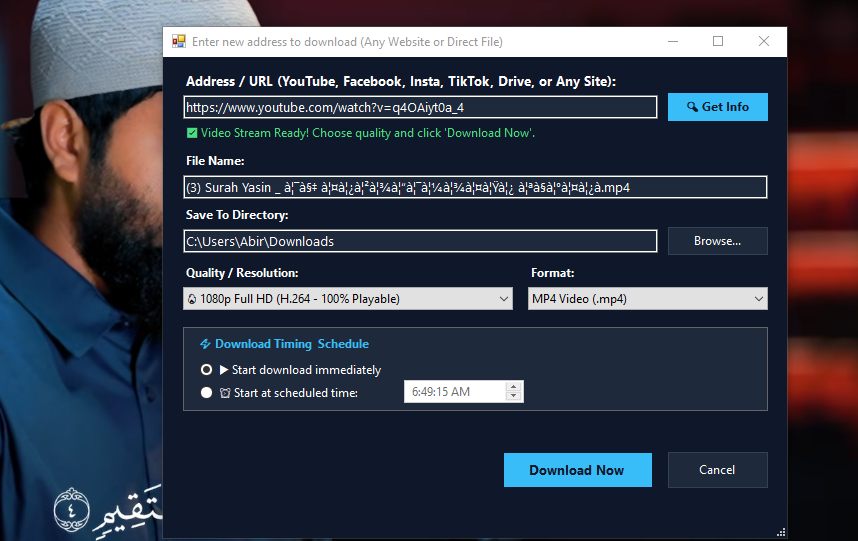Click the 'Quality / Resolution:' label

point(242,273)
